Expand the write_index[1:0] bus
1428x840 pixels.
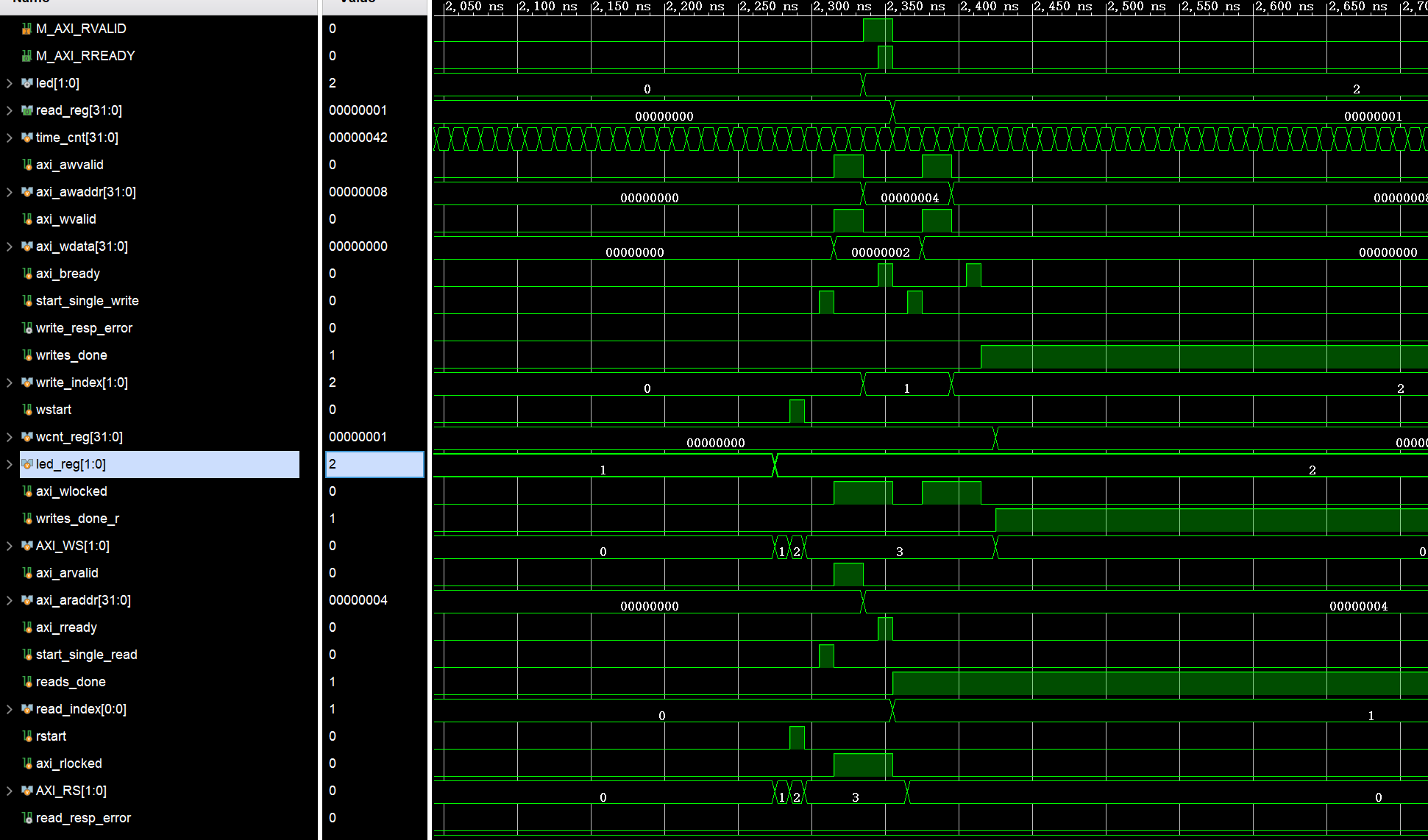click(9, 382)
